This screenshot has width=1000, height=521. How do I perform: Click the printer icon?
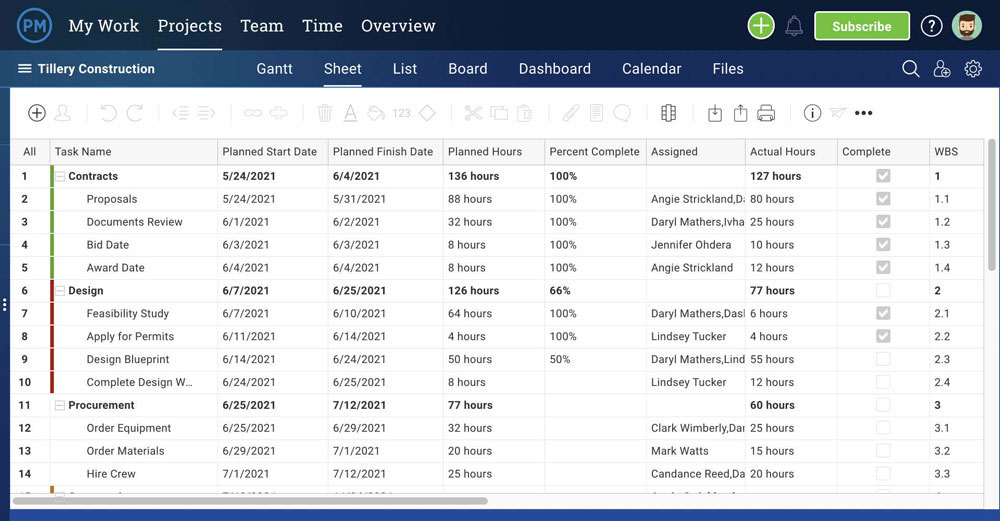pyautogui.click(x=766, y=113)
